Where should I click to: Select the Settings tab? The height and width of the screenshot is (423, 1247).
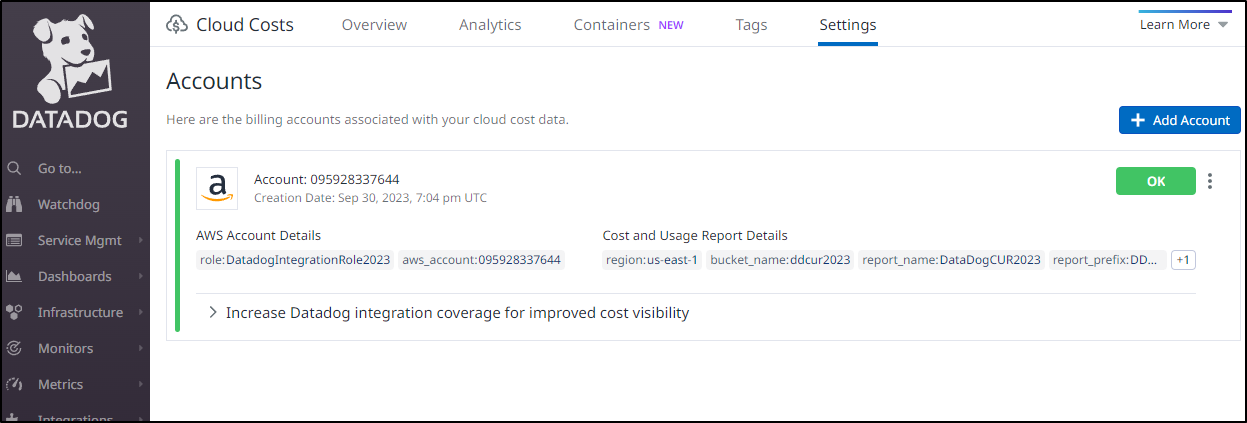pyautogui.click(x=847, y=25)
